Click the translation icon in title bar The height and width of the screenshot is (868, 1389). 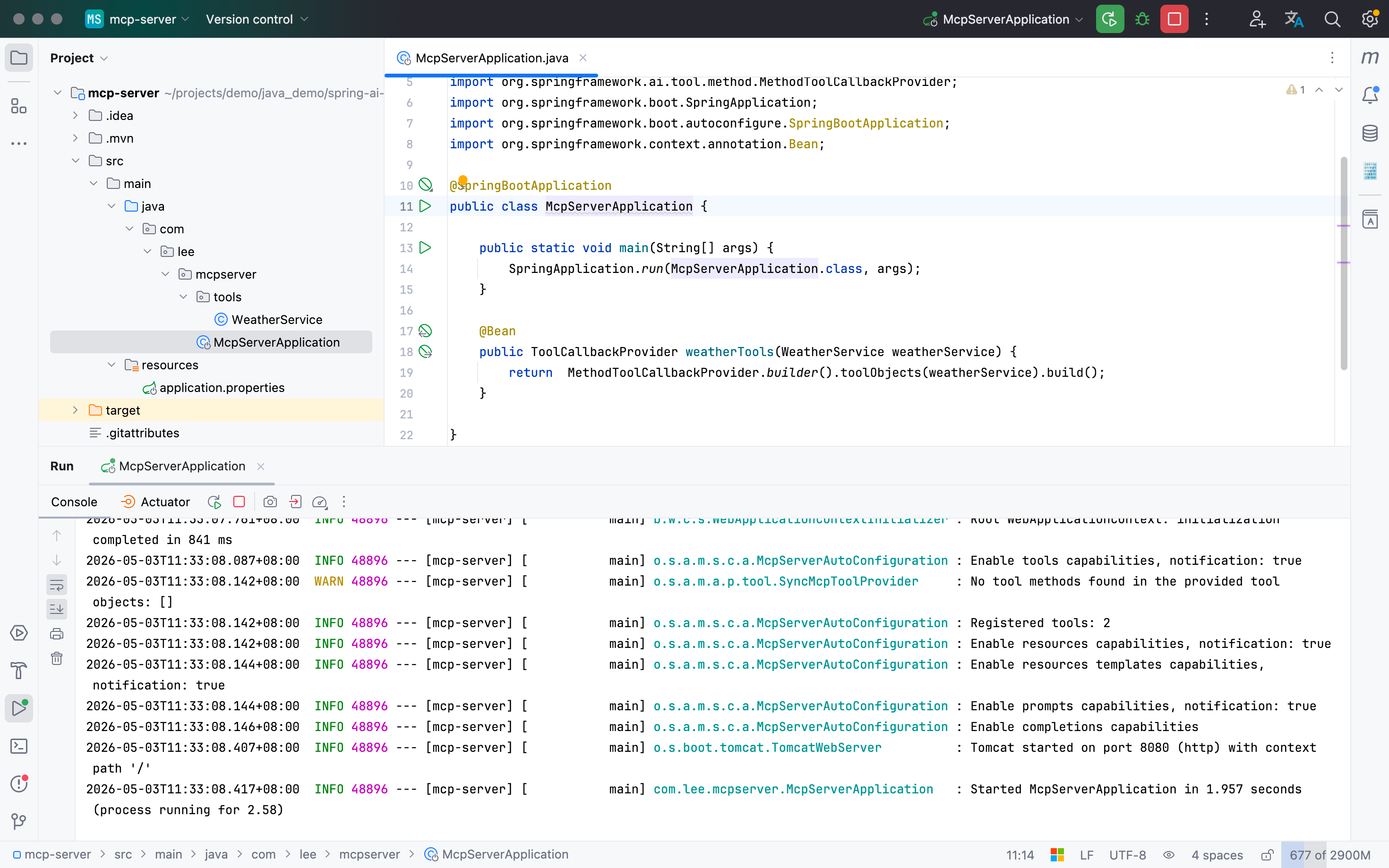[1294, 19]
